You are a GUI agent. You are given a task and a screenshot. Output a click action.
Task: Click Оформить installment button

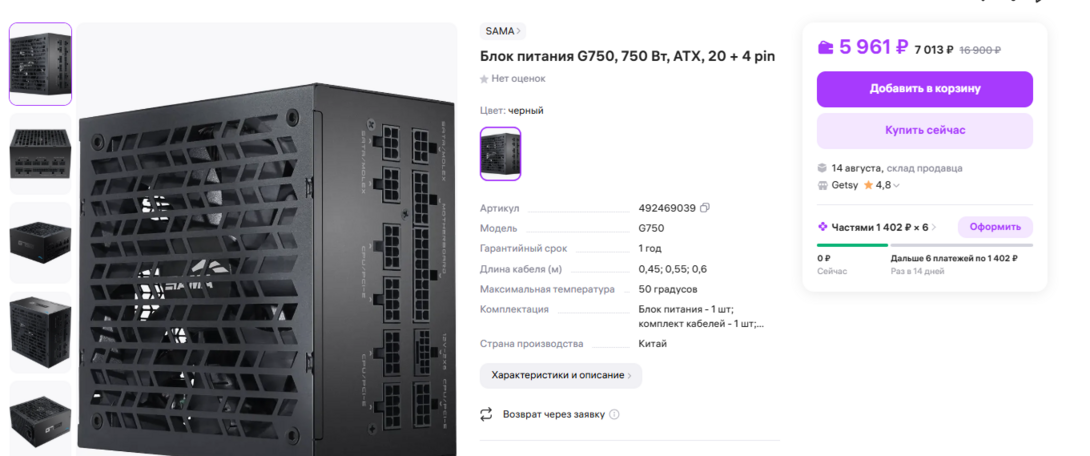[995, 227]
